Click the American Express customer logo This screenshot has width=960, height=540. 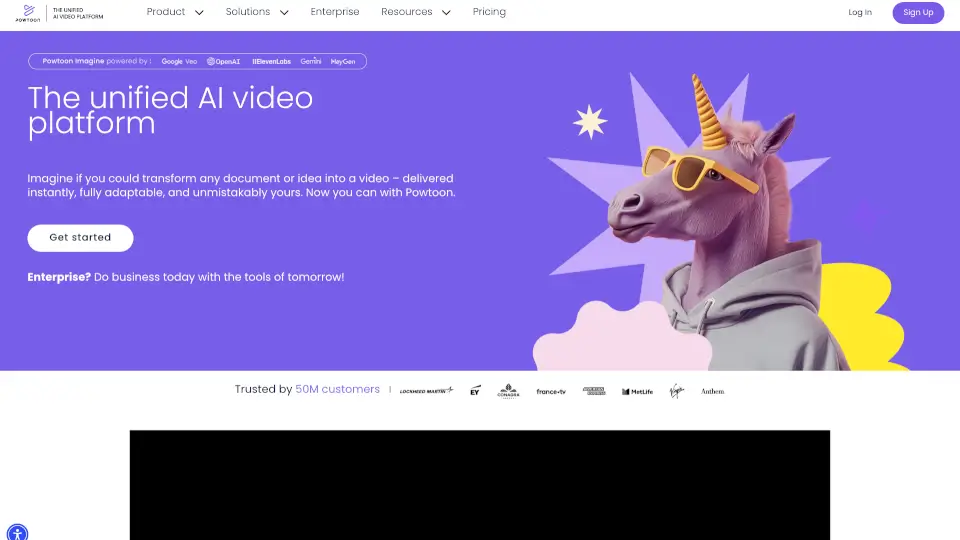tap(594, 391)
